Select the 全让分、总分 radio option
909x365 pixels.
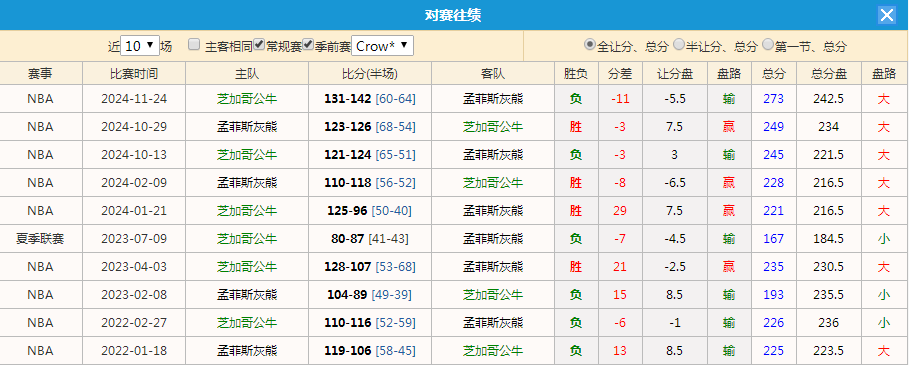point(590,45)
